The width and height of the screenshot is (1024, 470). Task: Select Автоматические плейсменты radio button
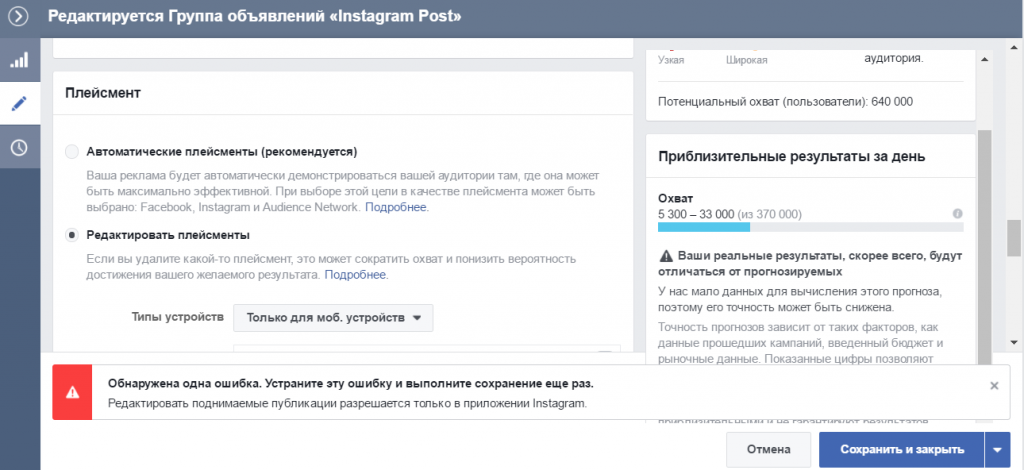(72, 152)
